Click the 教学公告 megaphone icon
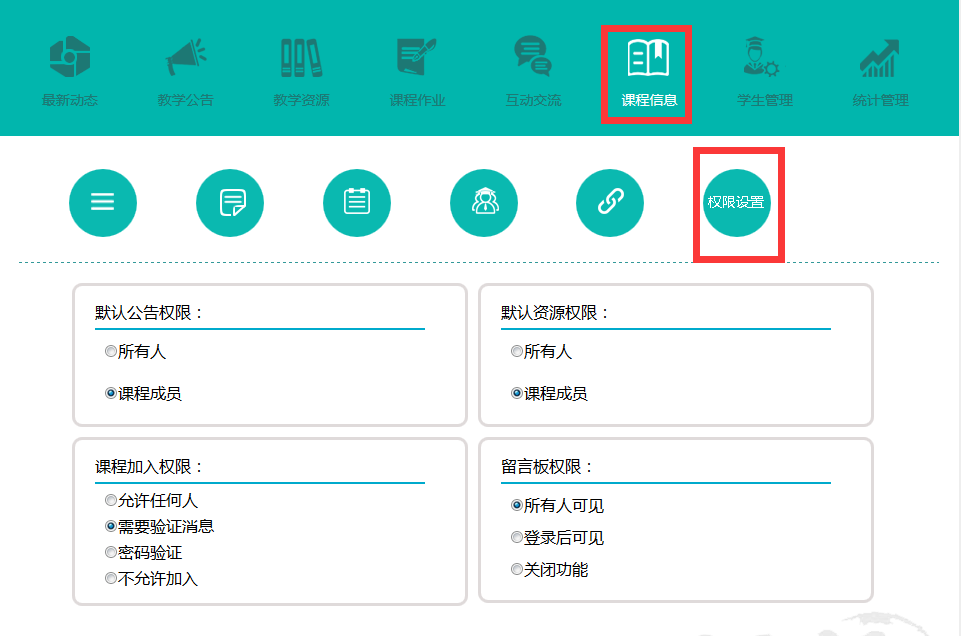 185,58
